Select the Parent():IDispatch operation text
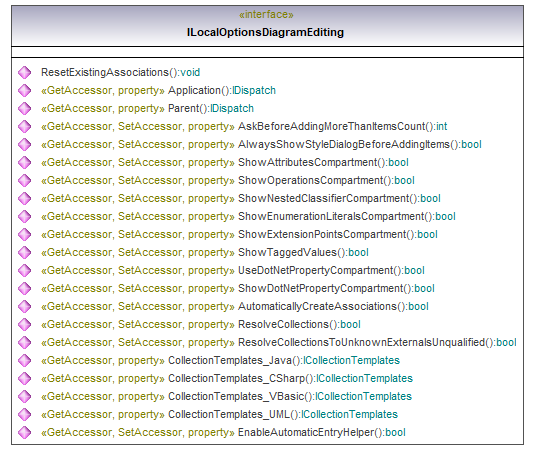Screen dimensions: 534x449 211,108
